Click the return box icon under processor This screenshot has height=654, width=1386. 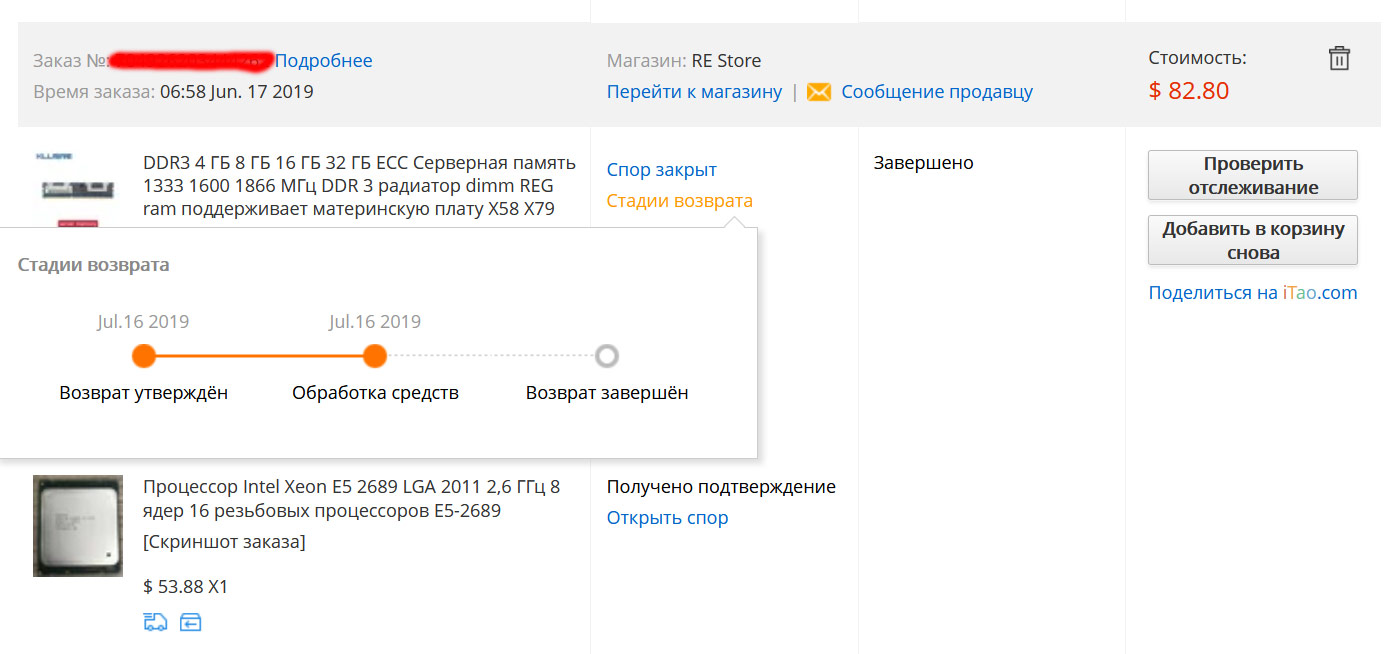[x=191, y=622]
